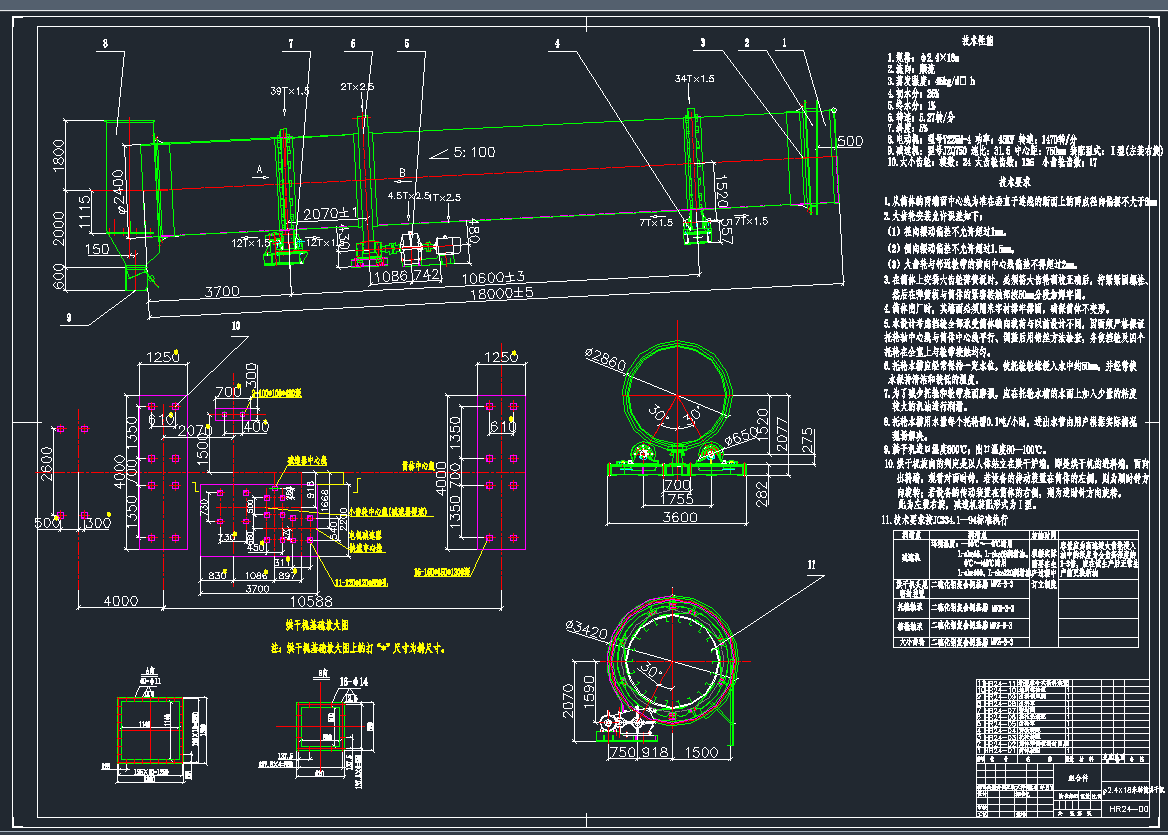
Task: Click the 2070±1 dimension label
Action: 331,215
